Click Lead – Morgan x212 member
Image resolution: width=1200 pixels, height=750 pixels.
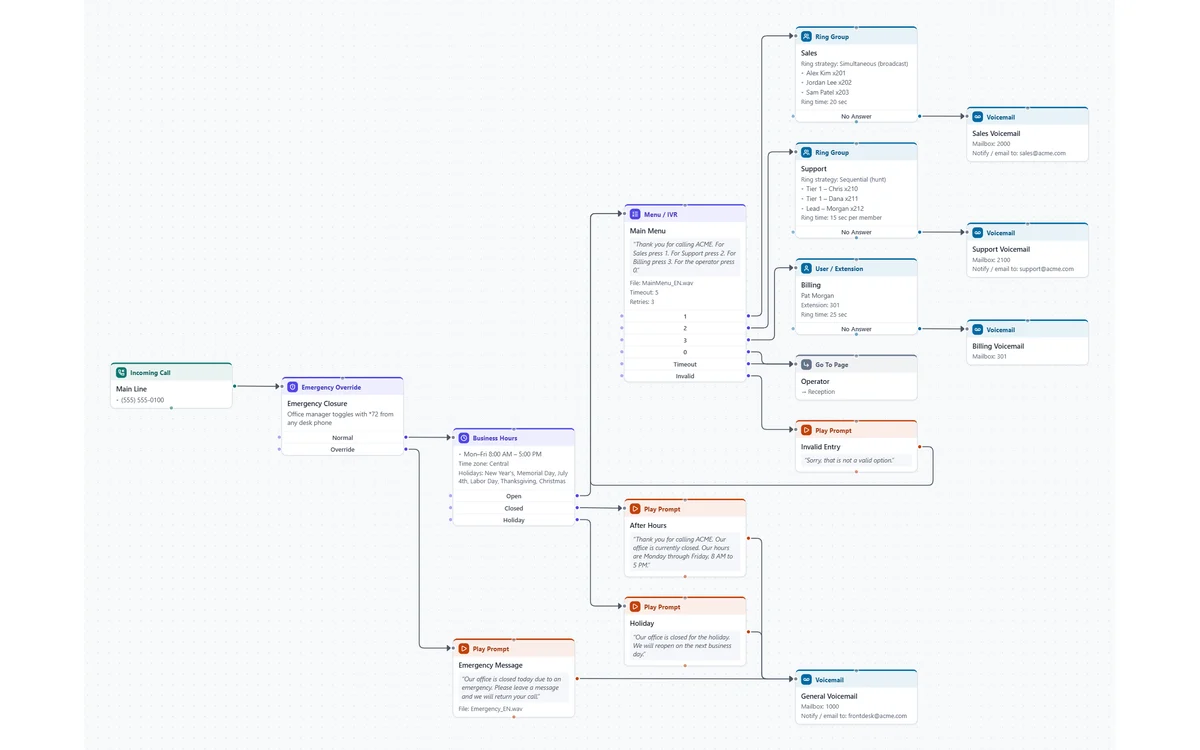[x=835, y=208]
